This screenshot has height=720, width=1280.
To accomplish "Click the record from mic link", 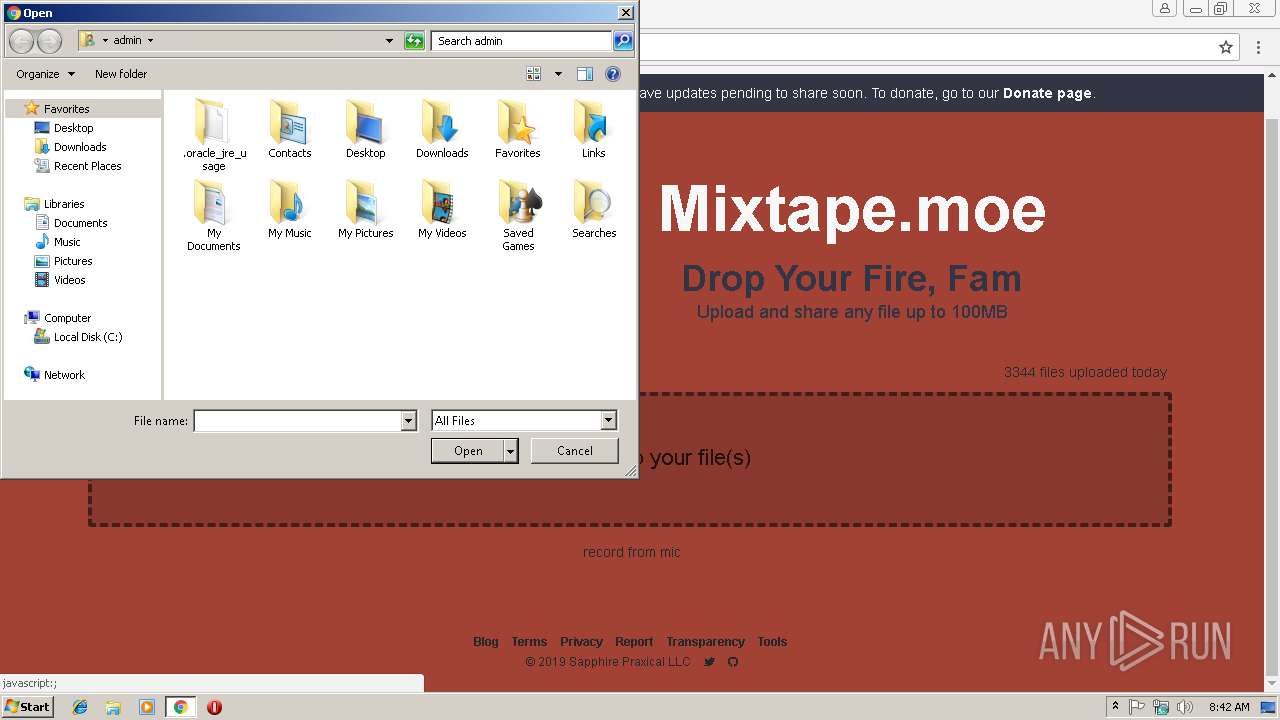I will tap(632, 552).
